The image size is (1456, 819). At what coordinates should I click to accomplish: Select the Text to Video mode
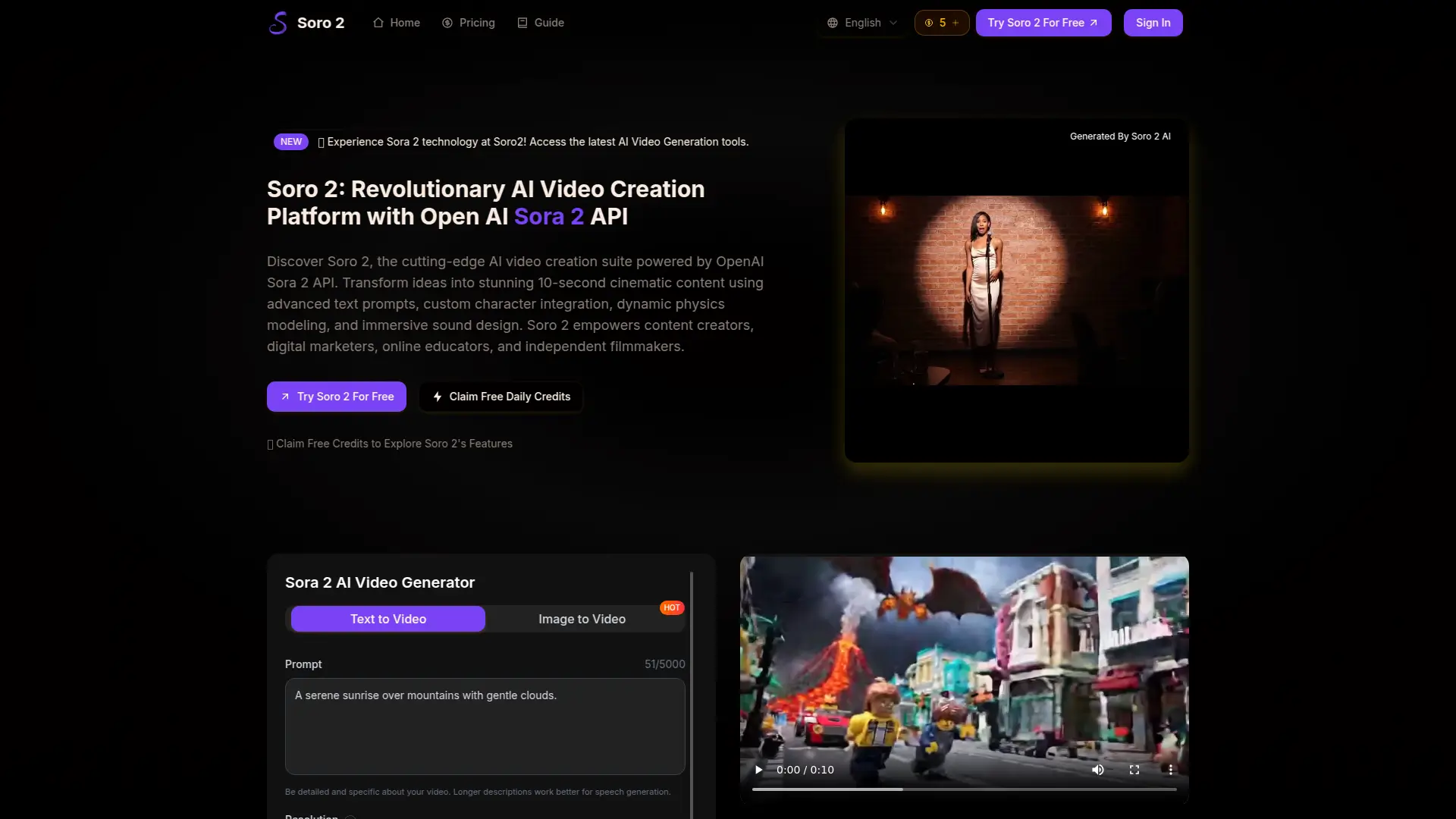click(388, 619)
